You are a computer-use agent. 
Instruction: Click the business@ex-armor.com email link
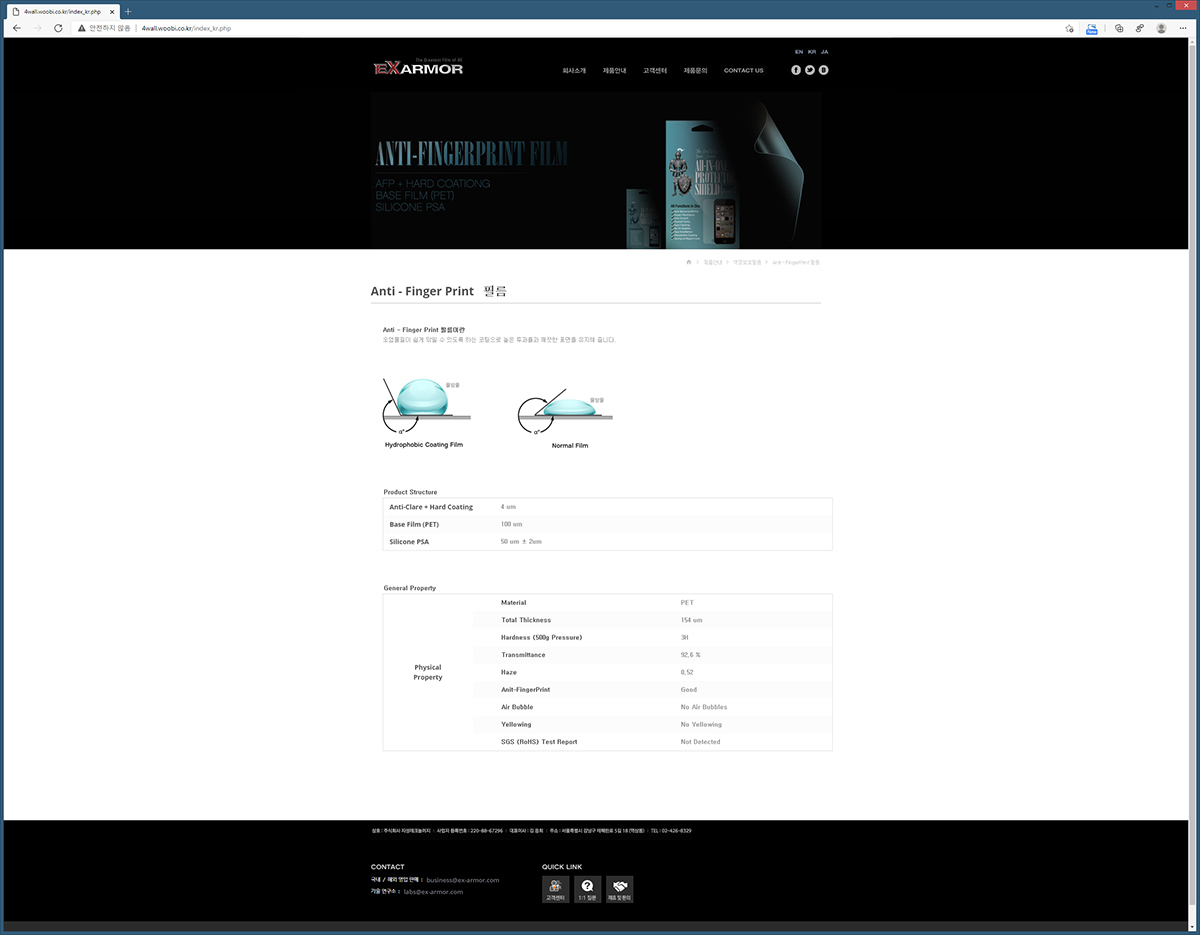pyautogui.click(x=462, y=880)
